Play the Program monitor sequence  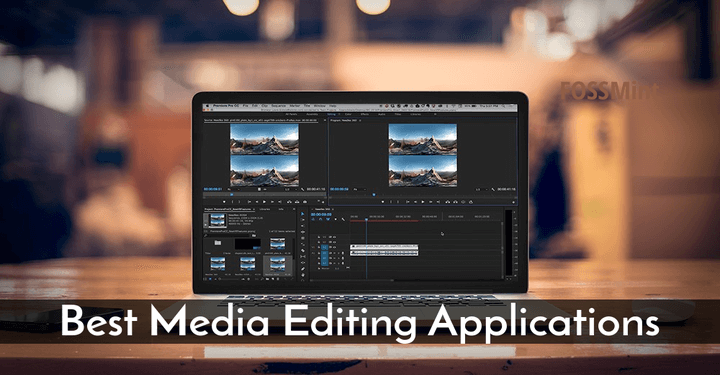click(423, 202)
